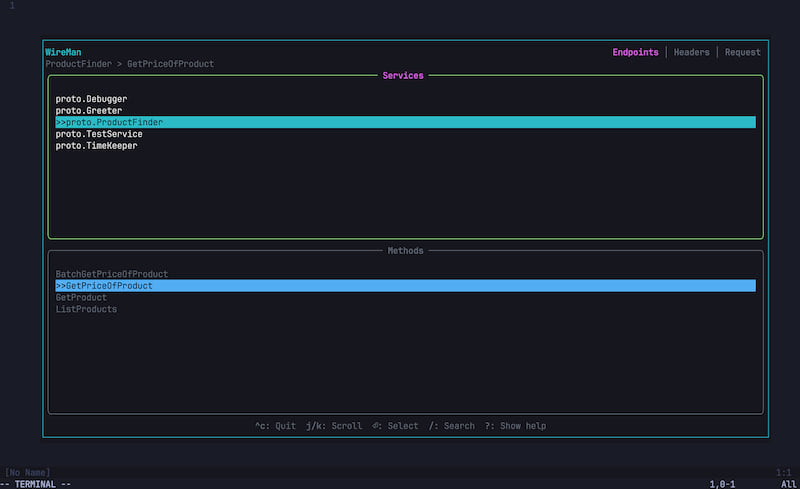Choose the proto.Greeter service
Viewport: 800px width, 489px height.
point(88,111)
